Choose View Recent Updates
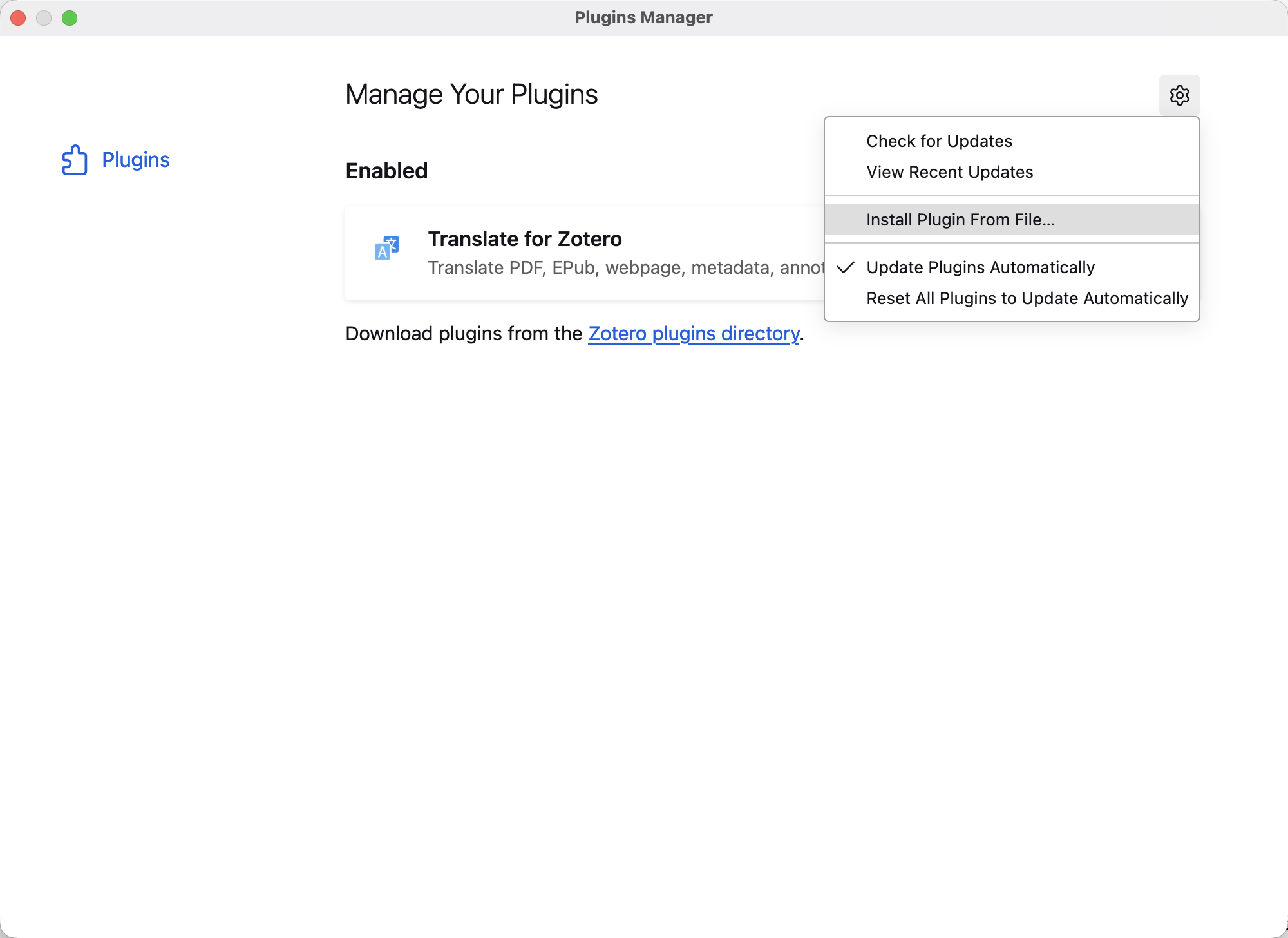Viewport: 1288px width, 938px height. (1012, 172)
